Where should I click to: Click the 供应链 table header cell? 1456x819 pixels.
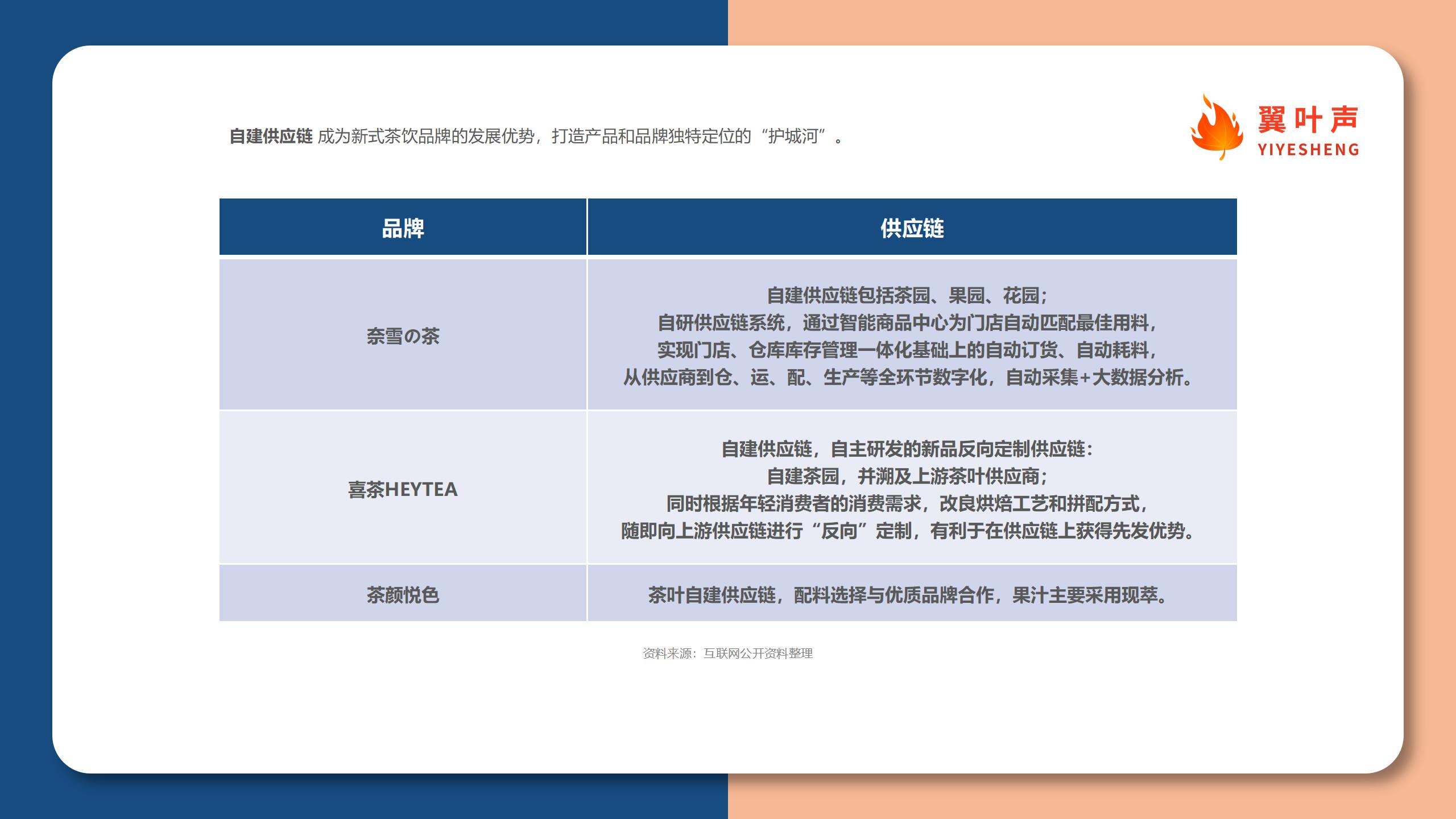[x=912, y=227]
